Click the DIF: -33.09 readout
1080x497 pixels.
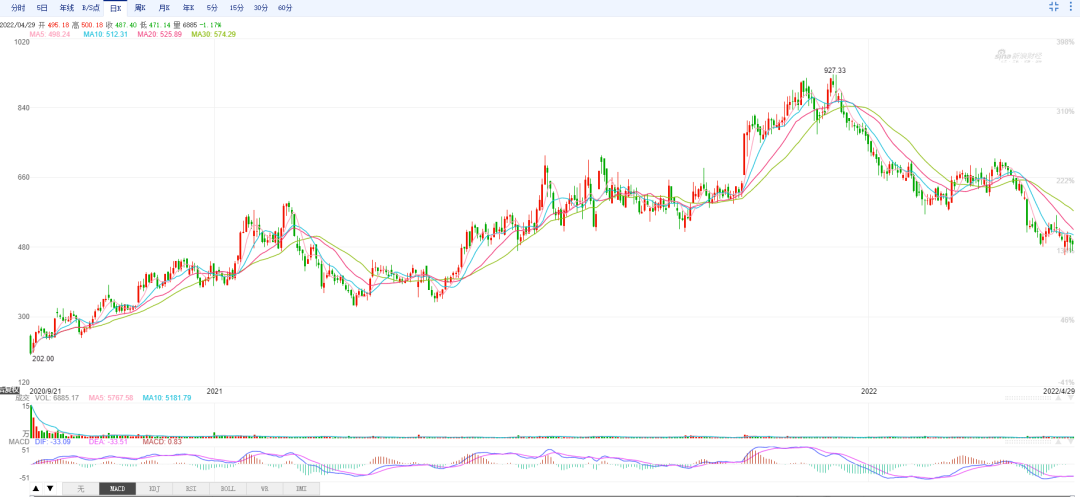[x=52, y=441]
